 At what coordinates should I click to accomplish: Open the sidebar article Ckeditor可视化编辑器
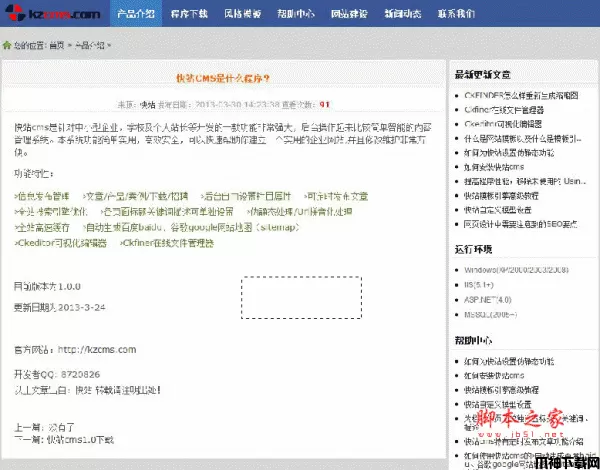point(503,124)
